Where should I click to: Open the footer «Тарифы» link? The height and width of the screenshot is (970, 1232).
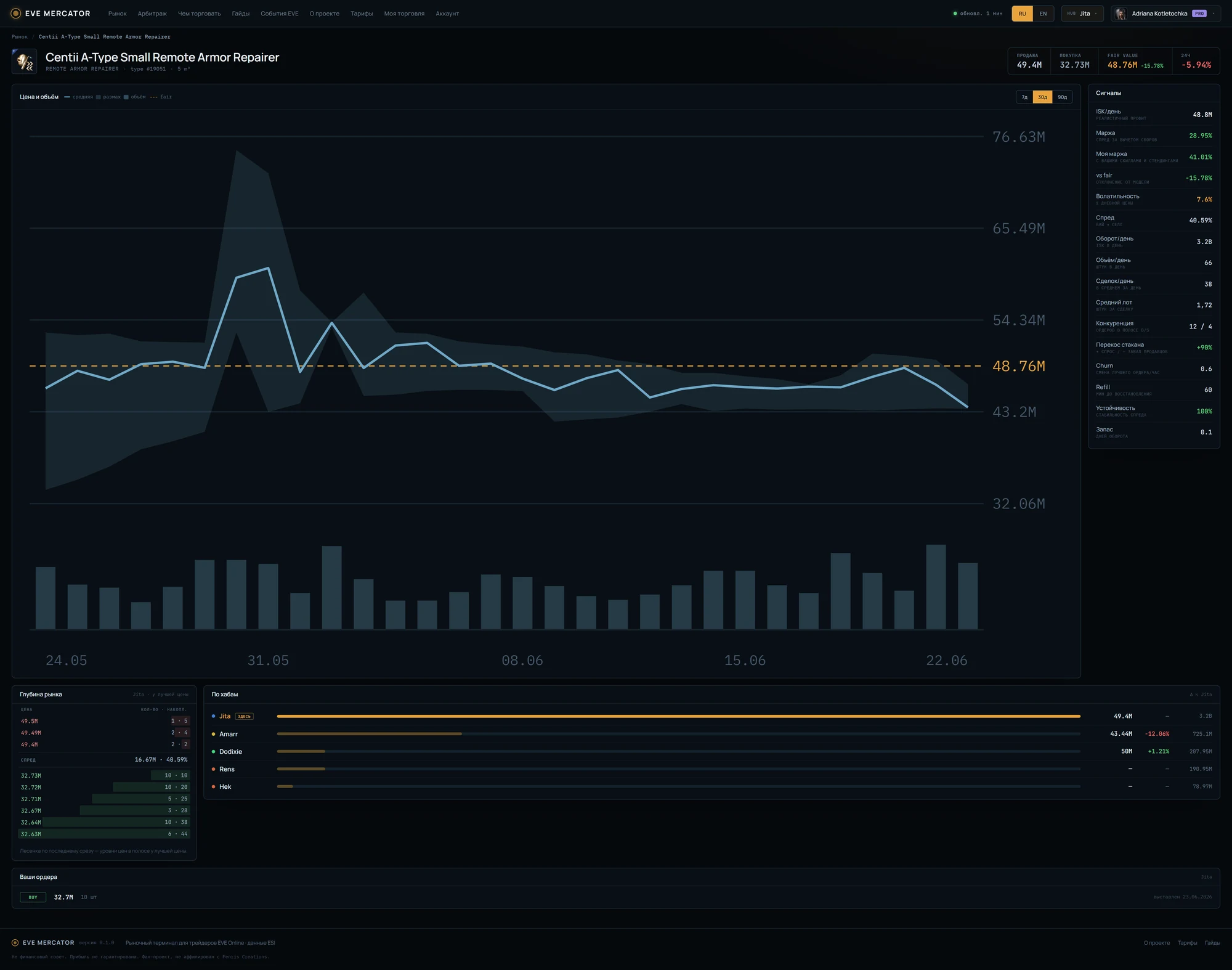[x=1187, y=943]
